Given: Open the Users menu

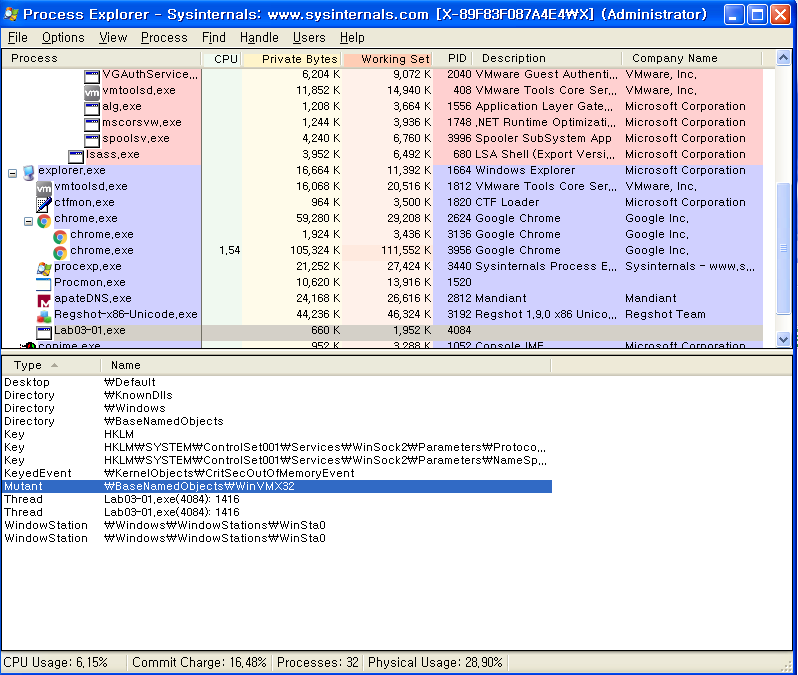Looking at the screenshot, I should pyautogui.click(x=309, y=38).
